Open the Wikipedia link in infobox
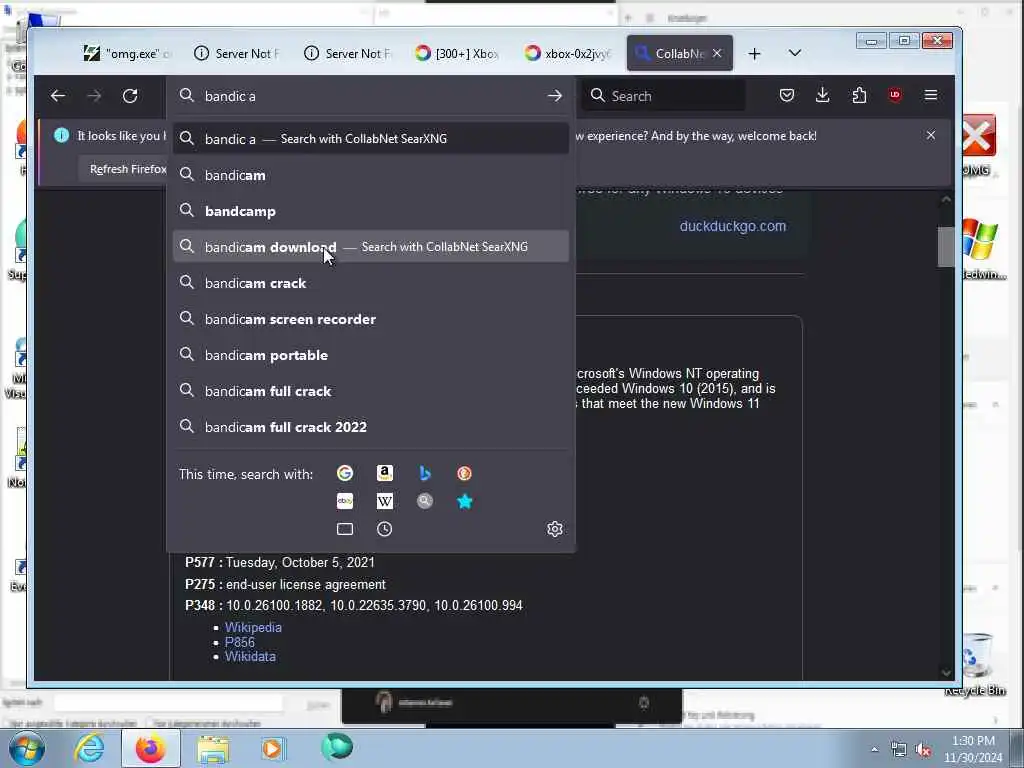 click(253, 627)
